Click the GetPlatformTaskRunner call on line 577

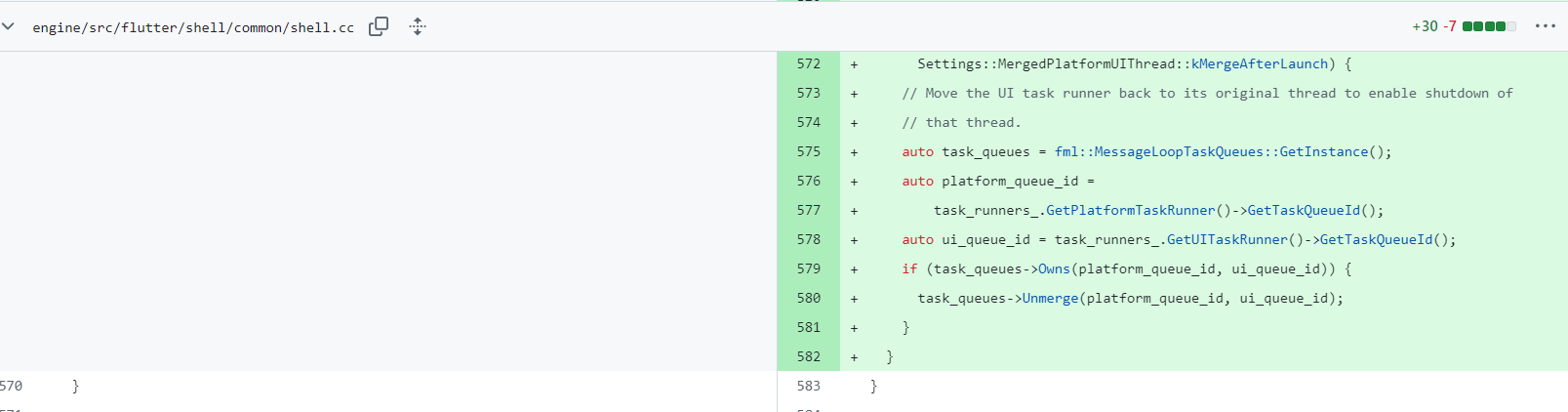click(1131, 210)
